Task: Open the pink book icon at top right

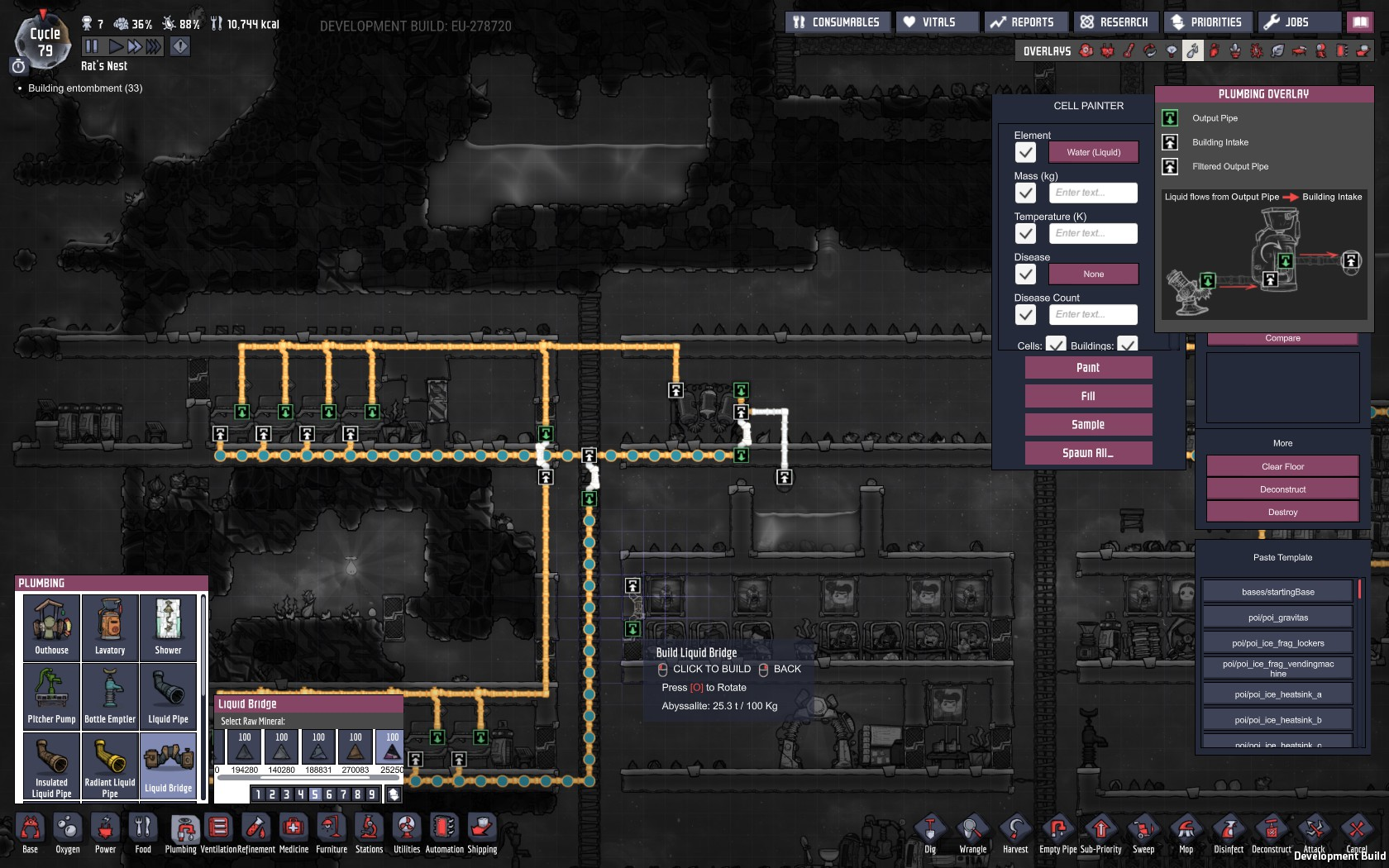Action: 1360,22
